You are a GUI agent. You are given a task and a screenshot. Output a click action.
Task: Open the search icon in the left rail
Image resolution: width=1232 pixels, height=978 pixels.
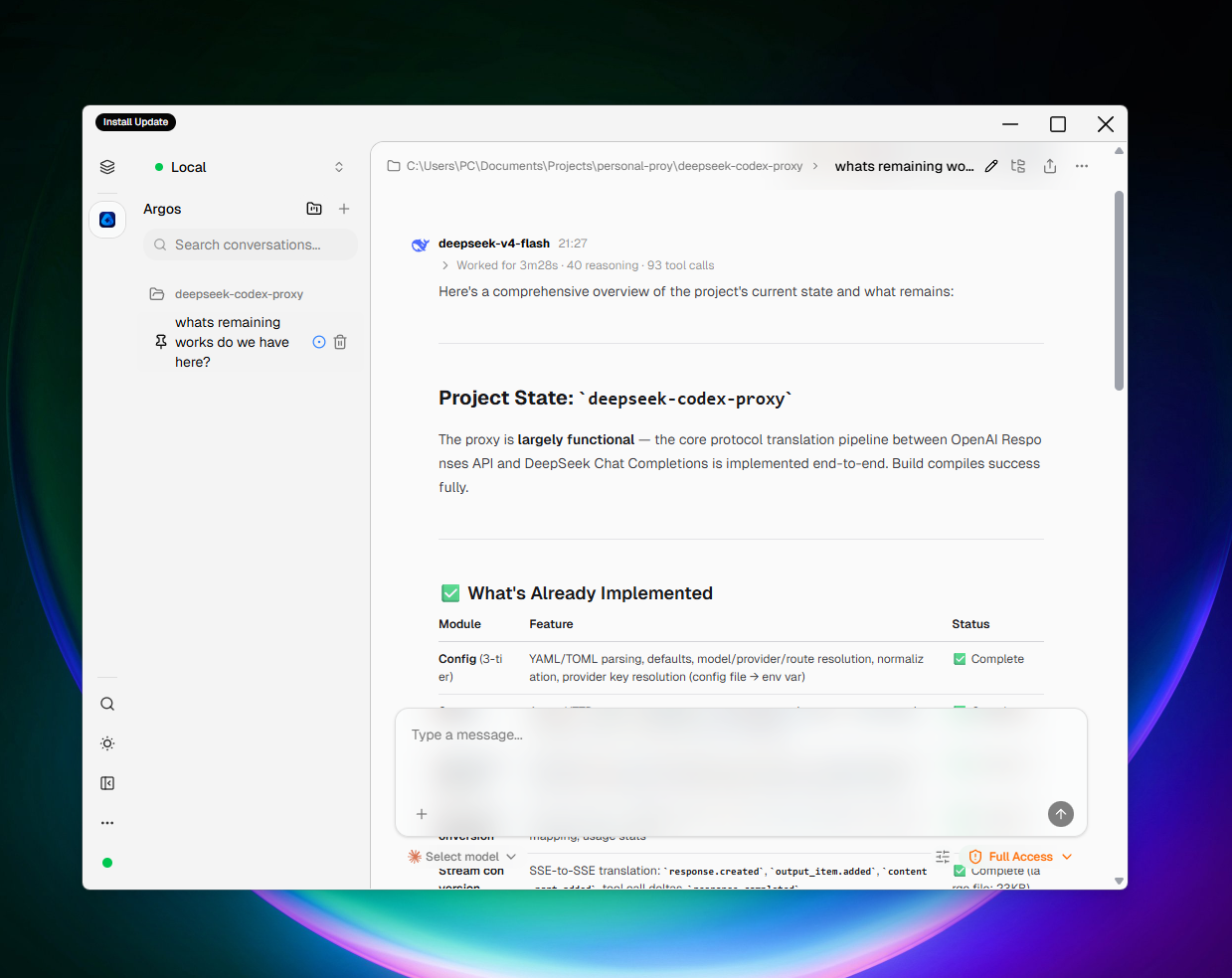click(107, 704)
